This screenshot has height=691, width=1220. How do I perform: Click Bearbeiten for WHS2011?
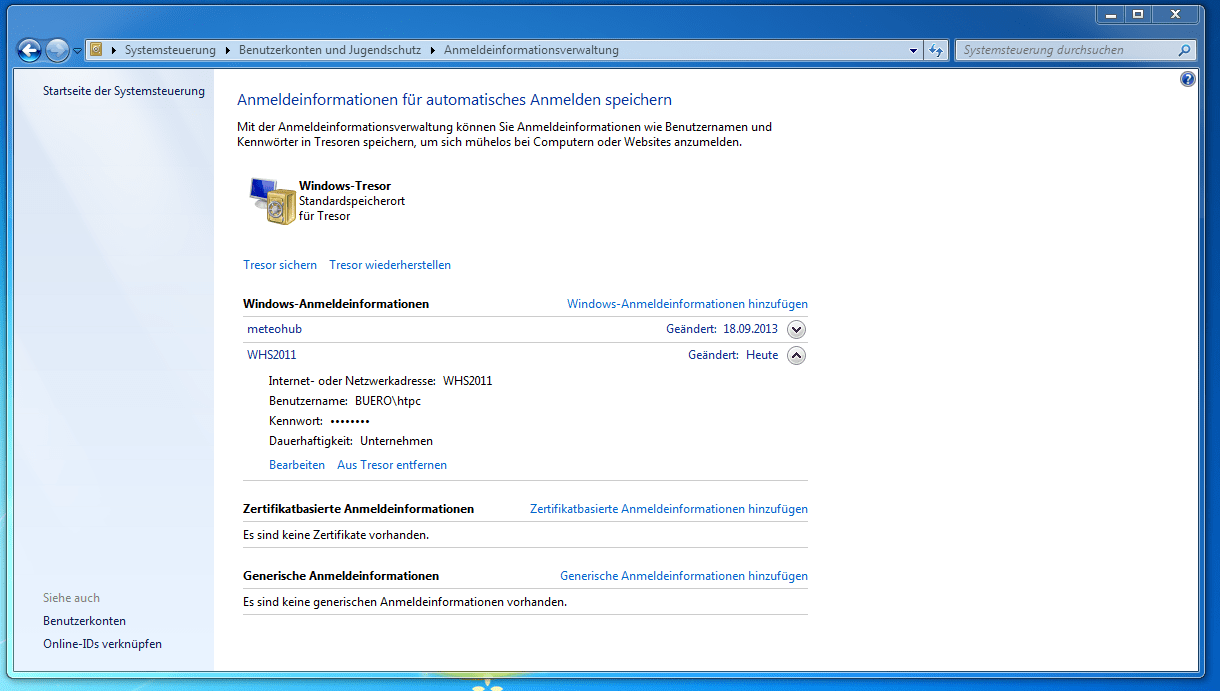(x=297, y=465)
